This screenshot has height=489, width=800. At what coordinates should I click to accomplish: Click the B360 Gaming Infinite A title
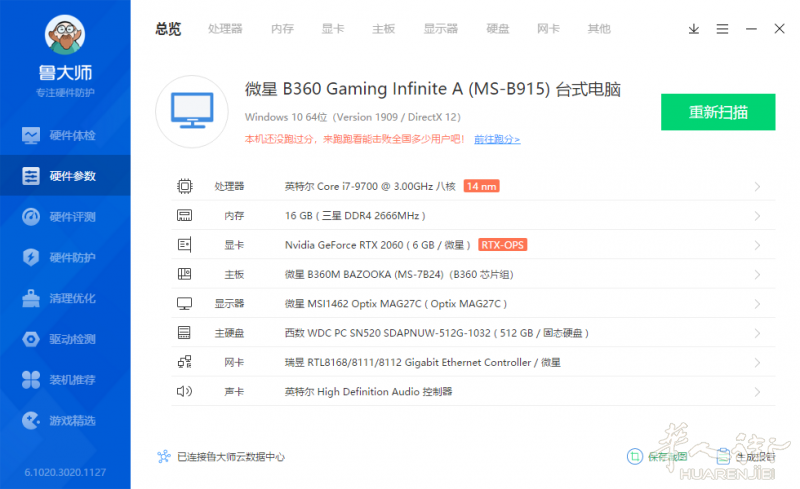[433, 89]
